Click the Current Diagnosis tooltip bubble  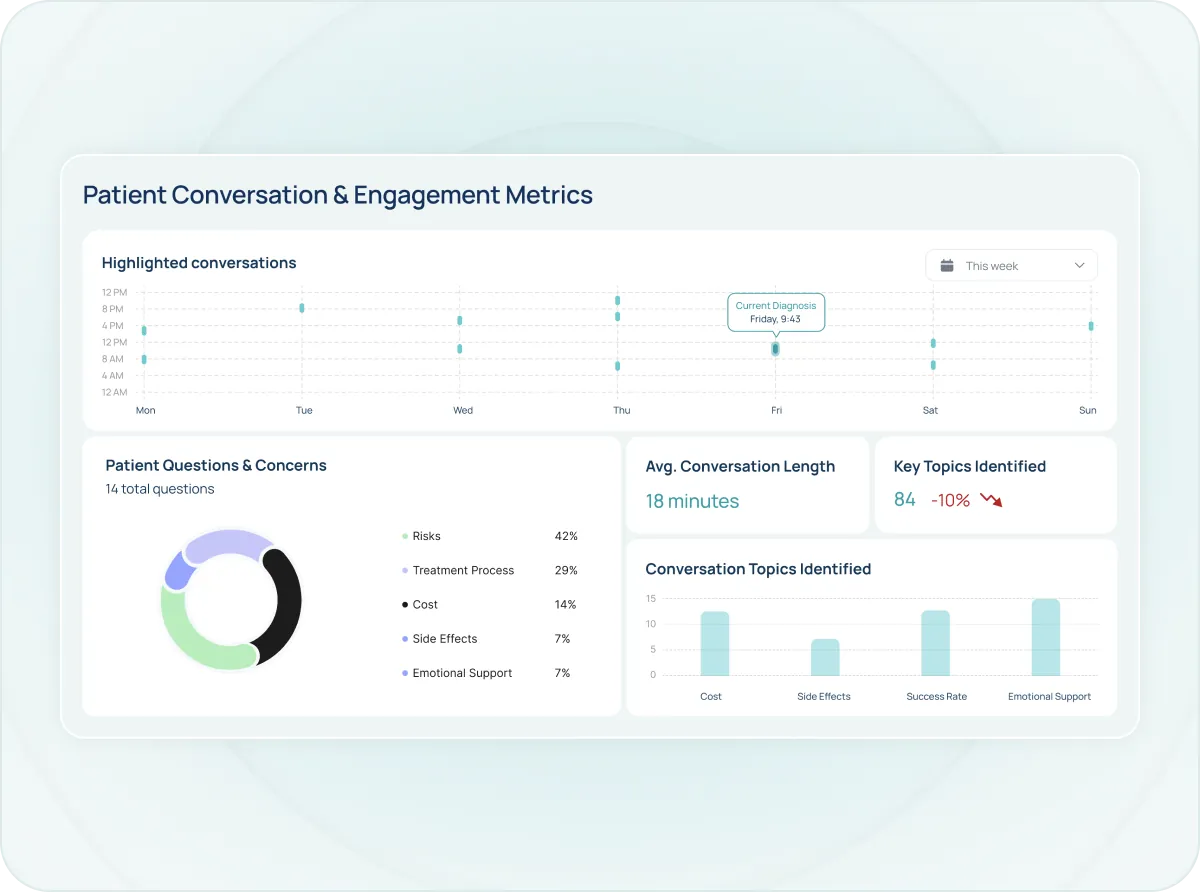pyautogui.click(x=776, y=312)
